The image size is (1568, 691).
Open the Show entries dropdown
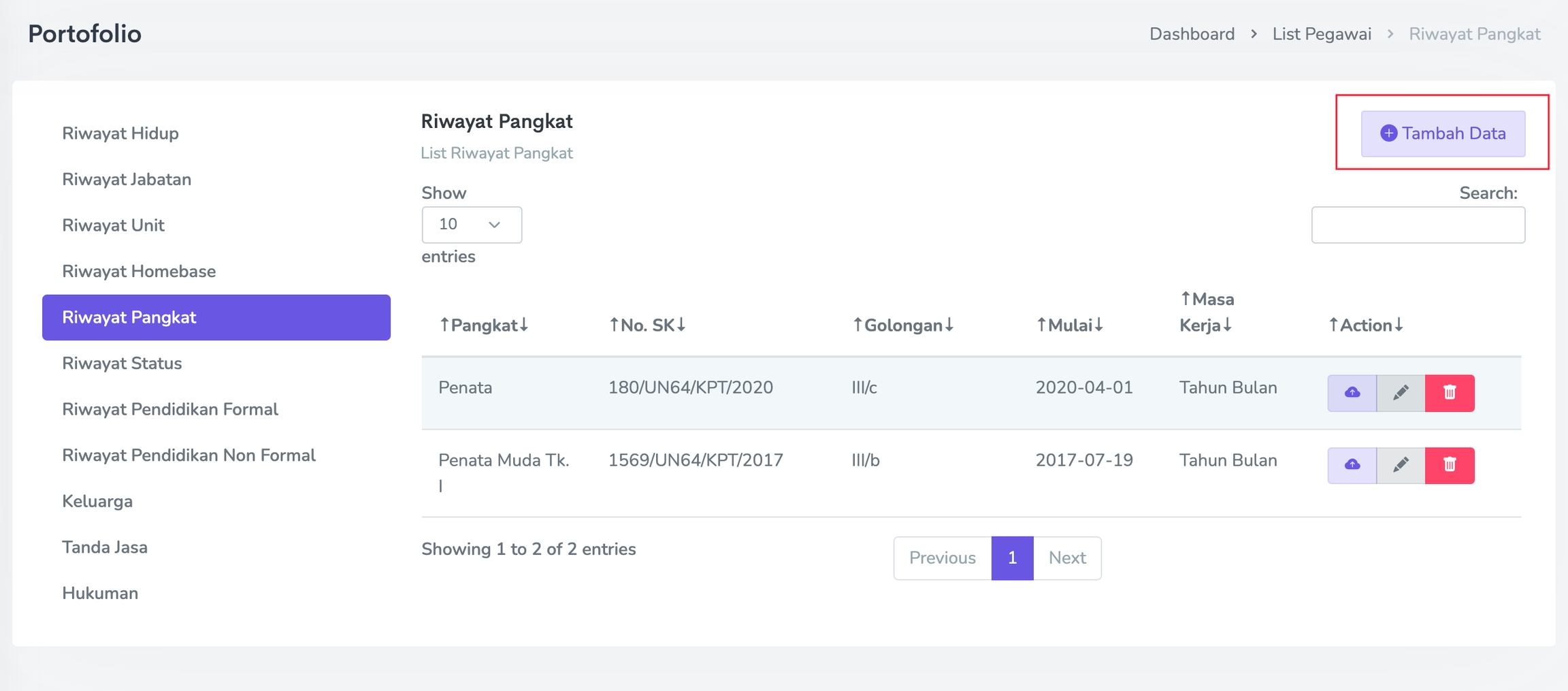pos(471,225)
